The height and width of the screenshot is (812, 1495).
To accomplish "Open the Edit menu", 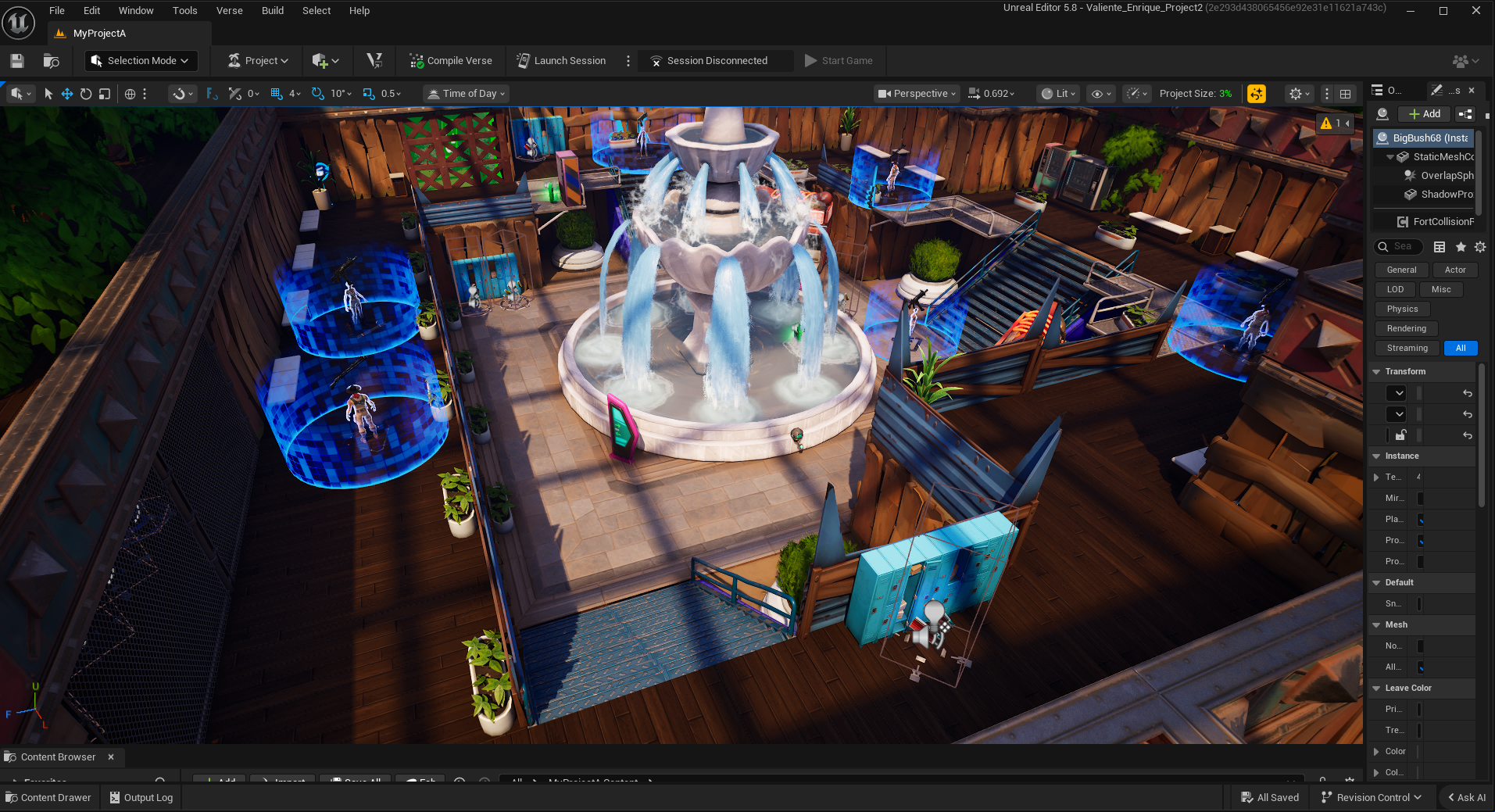I will click(92, 10).
